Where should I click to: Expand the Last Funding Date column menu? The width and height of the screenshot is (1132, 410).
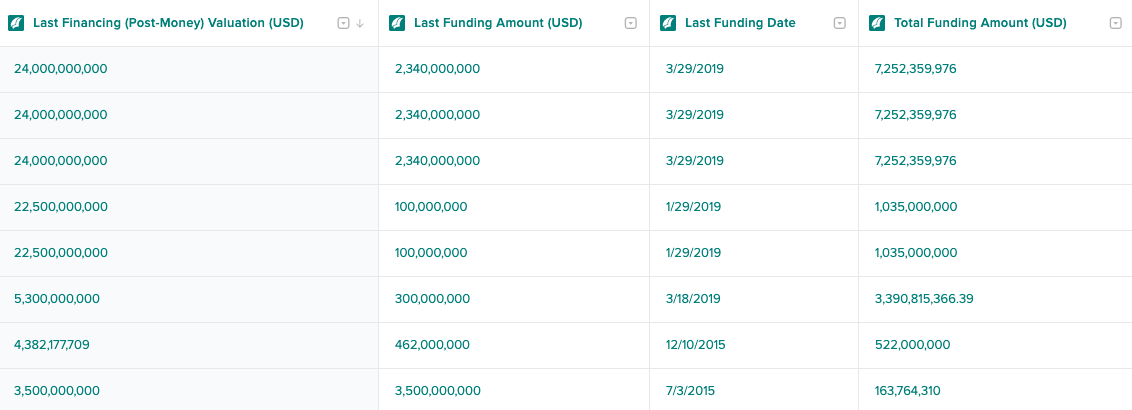click(x=840, y=23)
